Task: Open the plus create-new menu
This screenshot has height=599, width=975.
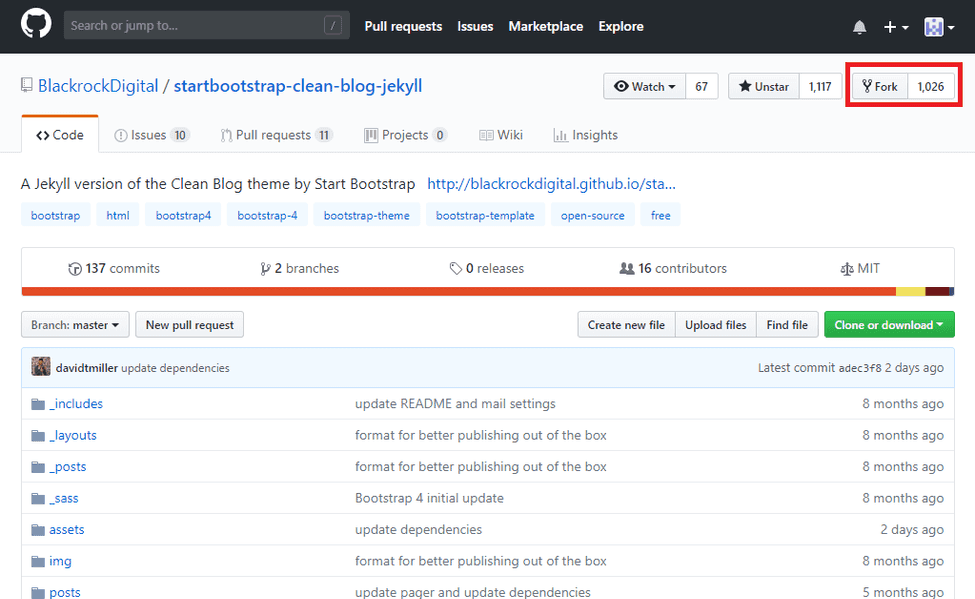Action: pos(895,27)
